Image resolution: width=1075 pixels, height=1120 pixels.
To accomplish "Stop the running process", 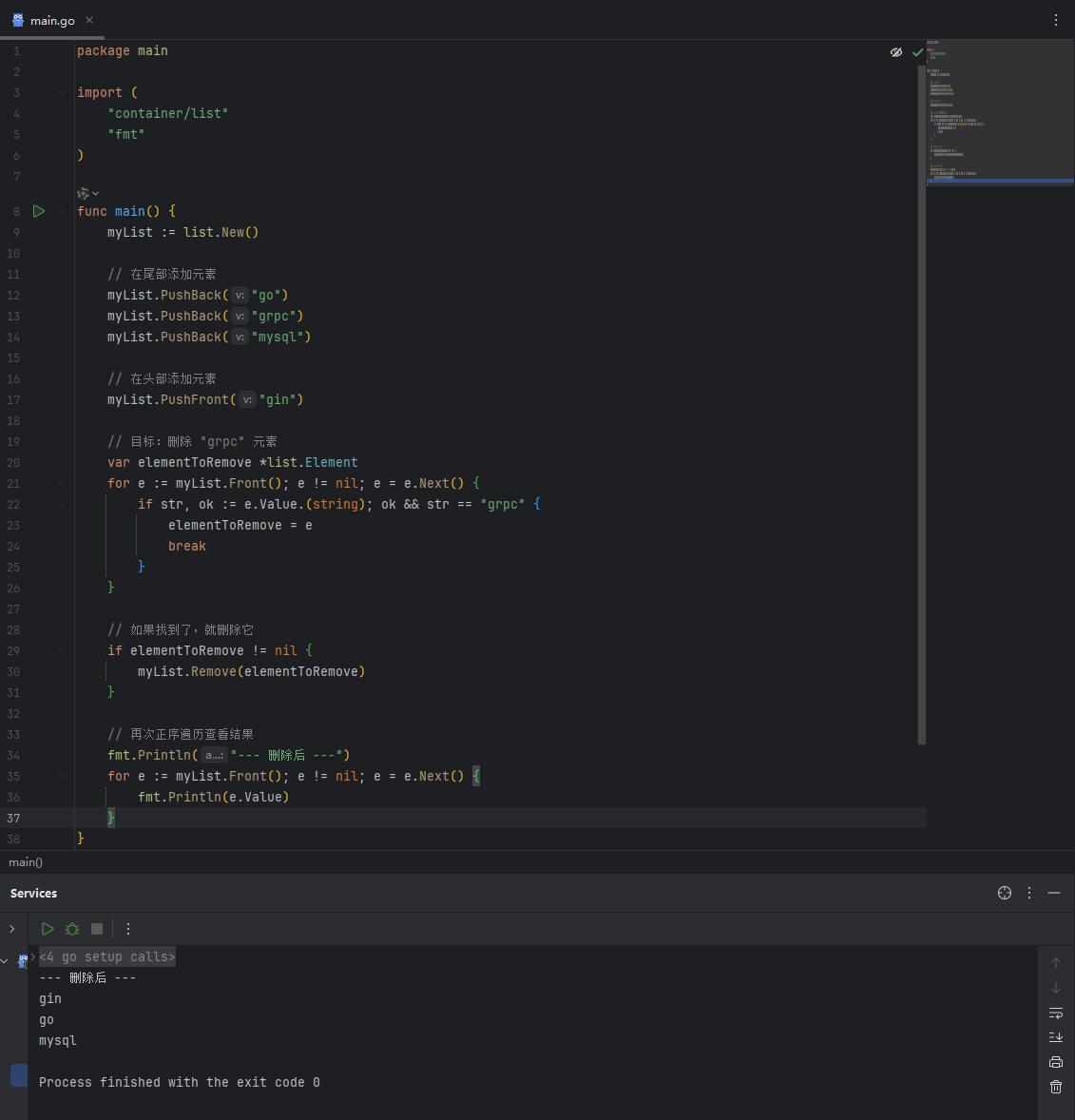I will click(97, 929).
